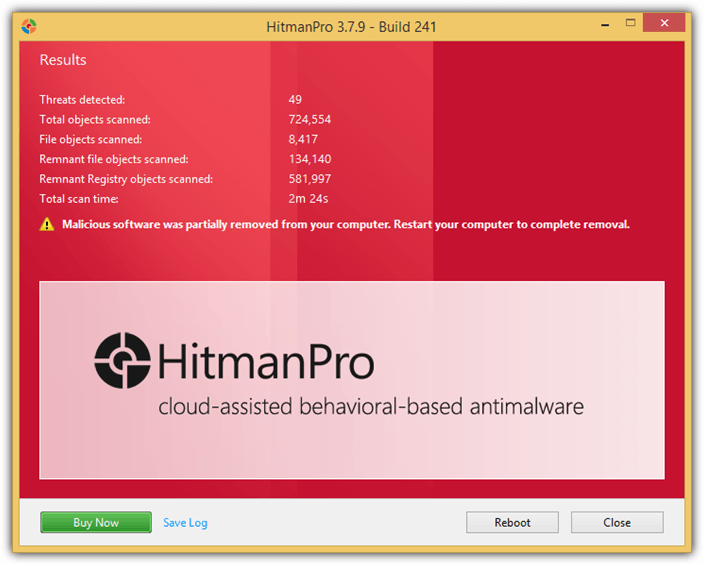Click the total objects scanned value 724,554
Viewport: 704px width, 564px height.
point(309,120)
